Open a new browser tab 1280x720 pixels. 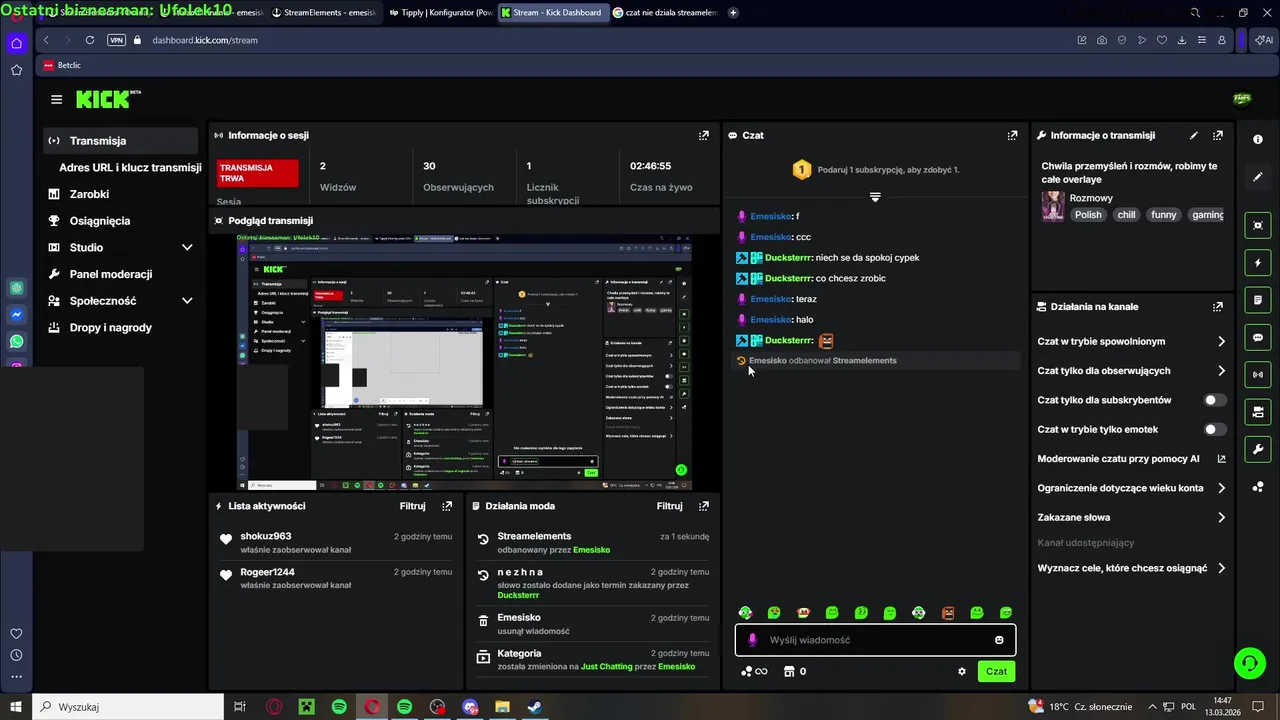(733, 13)
